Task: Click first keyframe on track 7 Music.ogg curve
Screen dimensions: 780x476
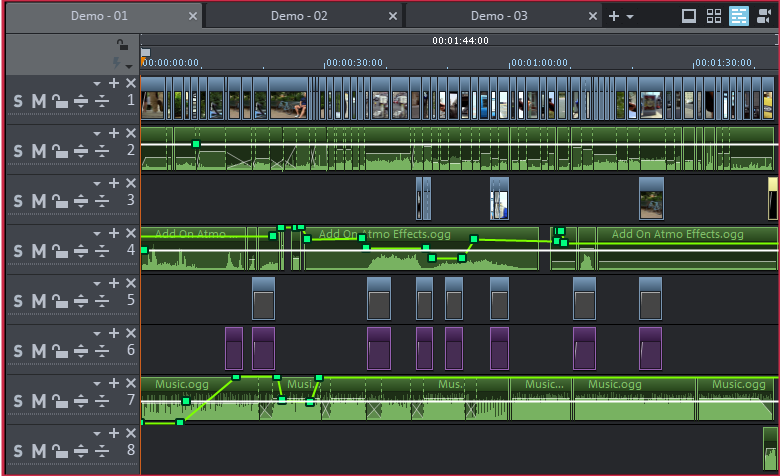Action: (180, 422)
